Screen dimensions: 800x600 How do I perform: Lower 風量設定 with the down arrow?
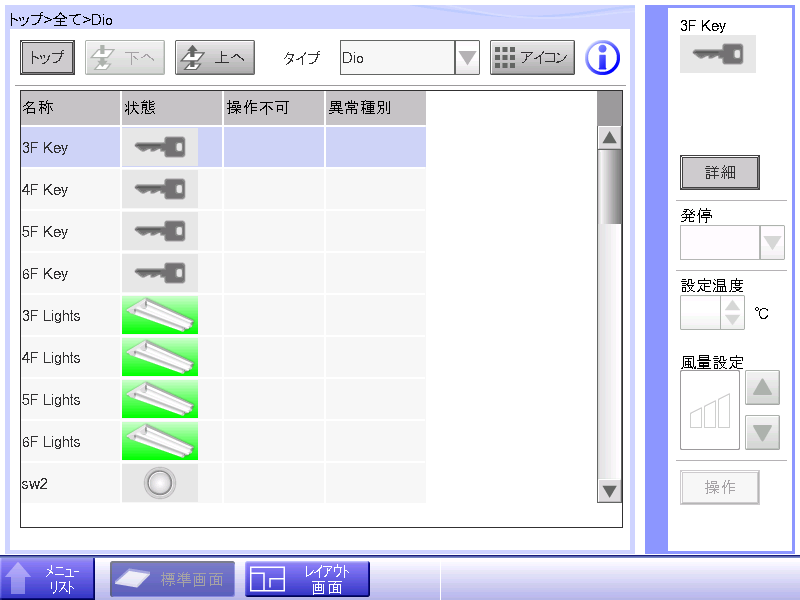(x=762, y=433)
